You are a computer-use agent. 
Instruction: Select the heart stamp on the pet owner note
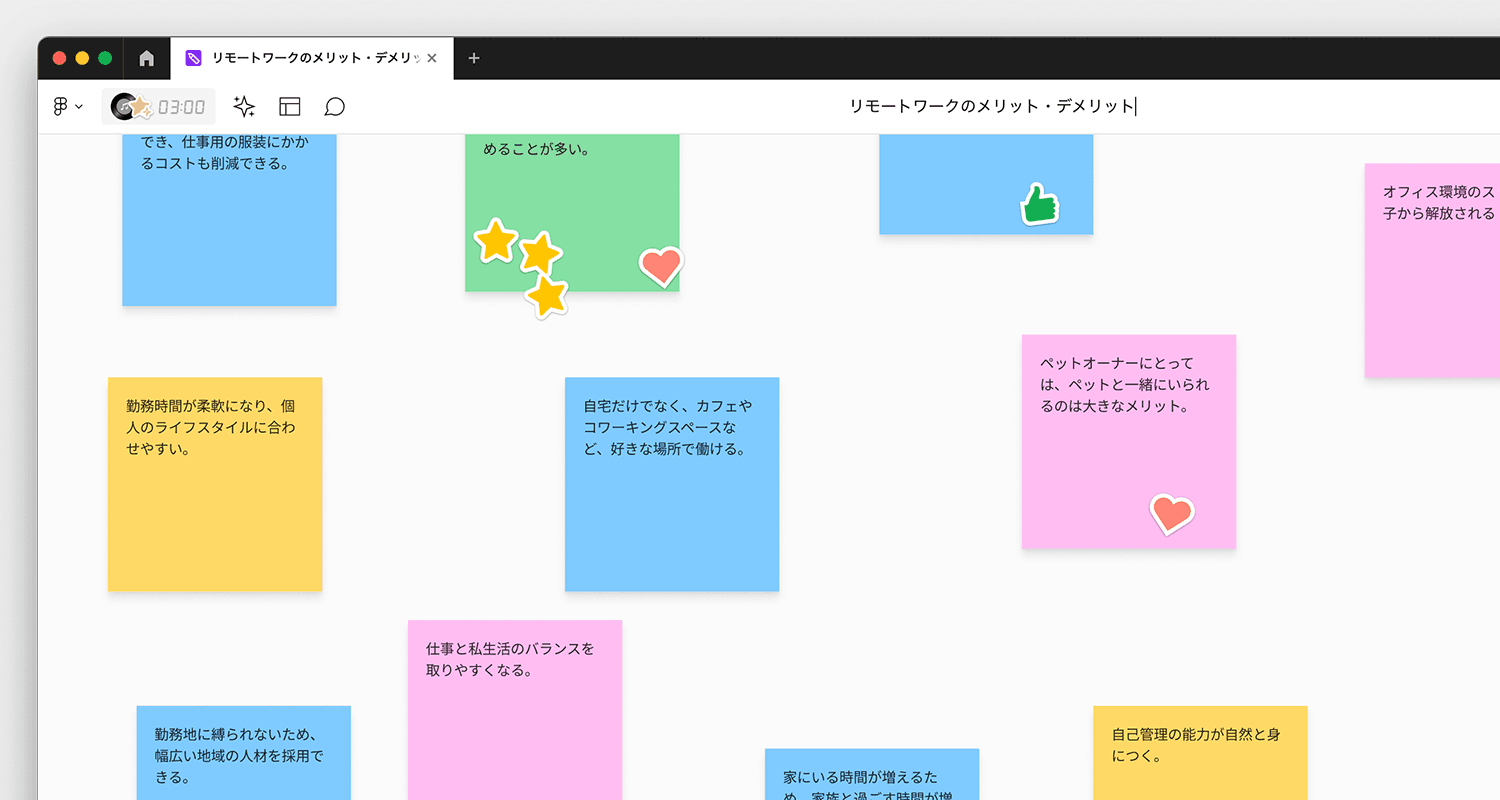[x=1171, y=514]
